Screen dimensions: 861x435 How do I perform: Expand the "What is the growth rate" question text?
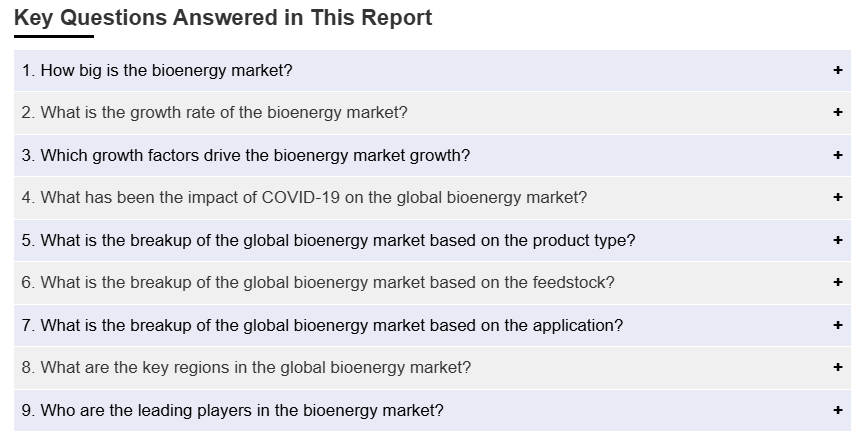pos(214,113)
